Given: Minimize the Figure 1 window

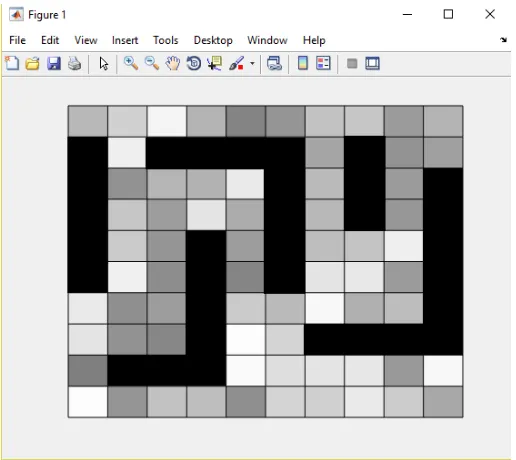Looking at the screenshot, I should pos(407,14).
